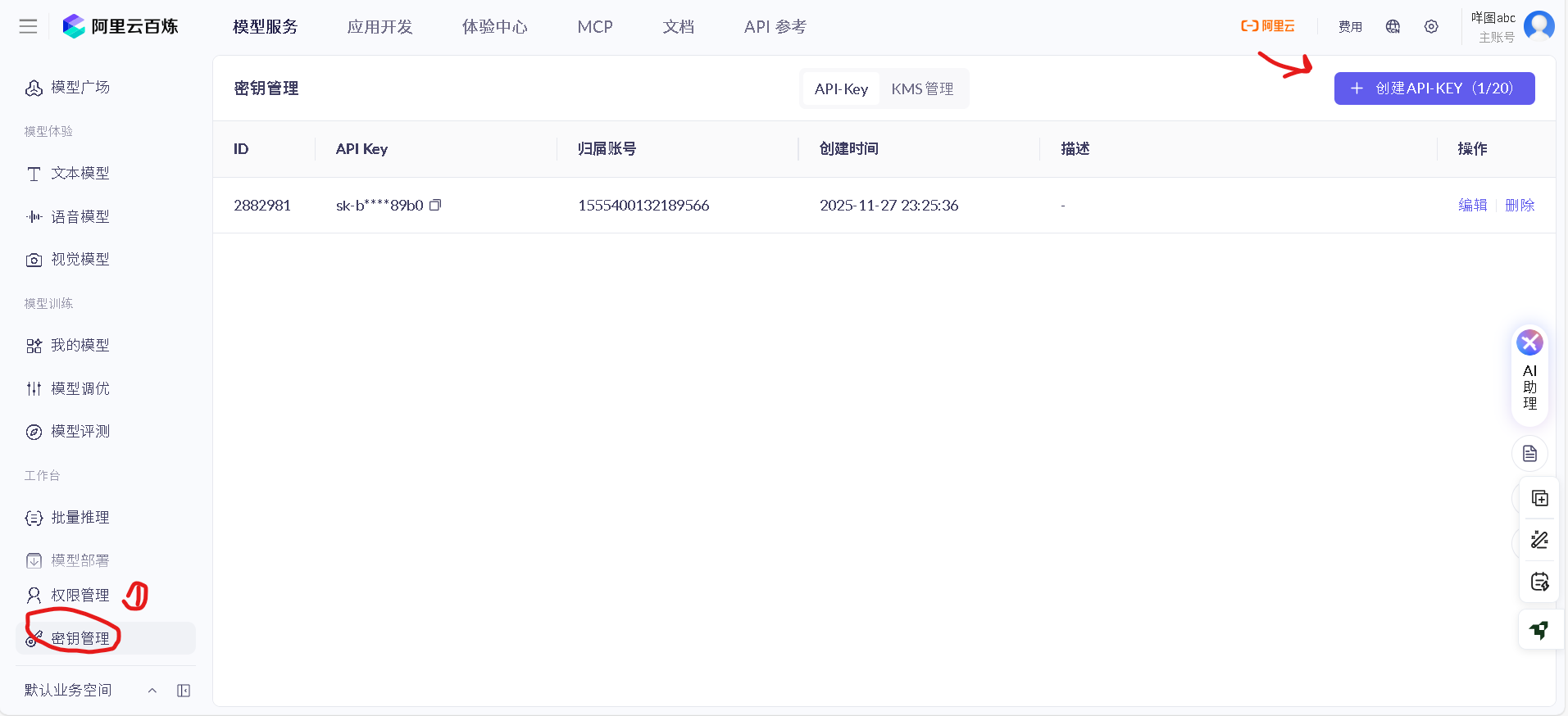1568x716 pixels.
Task: Click the 归属账号 column header
Action: coord(607,149)
